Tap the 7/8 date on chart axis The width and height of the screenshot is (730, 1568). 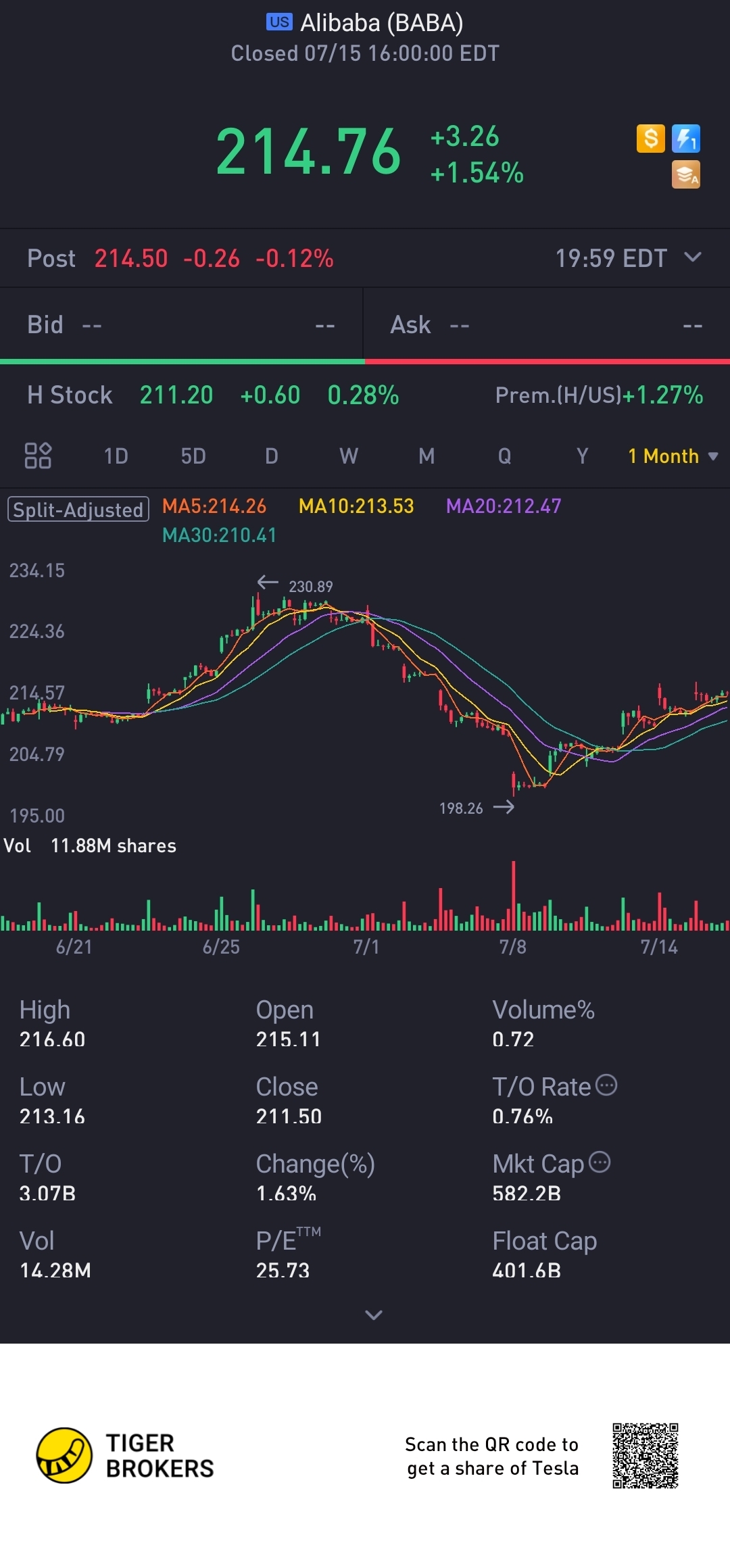(x=512, y=947)
